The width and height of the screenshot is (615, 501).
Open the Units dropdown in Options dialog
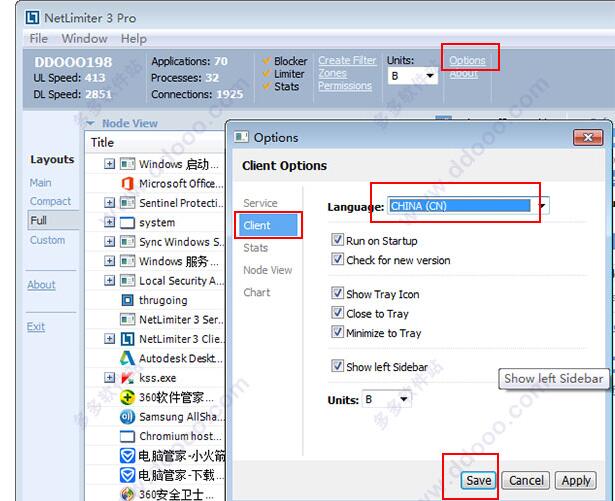pos(404,400)
